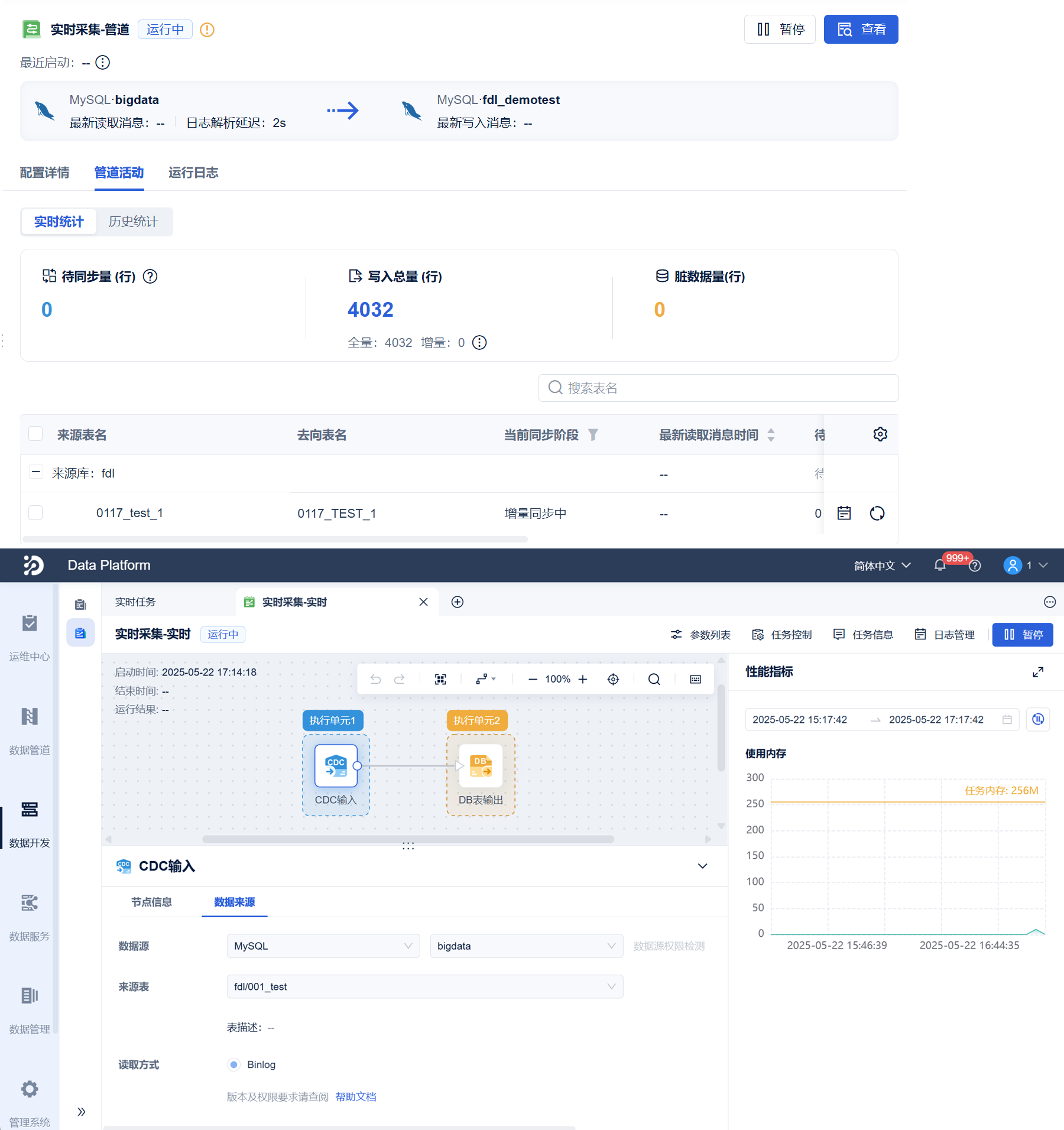Zoom out canvas with minus button
Image resolution: width=1064 pixels, height=1130 pixels.
[533, 679]
